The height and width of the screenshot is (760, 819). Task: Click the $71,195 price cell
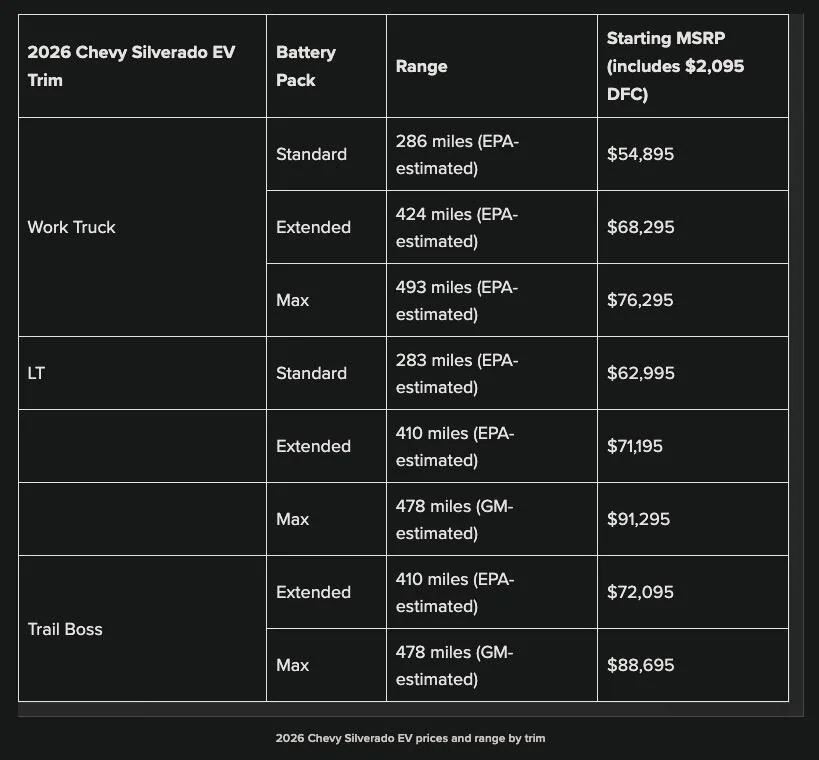693,446
